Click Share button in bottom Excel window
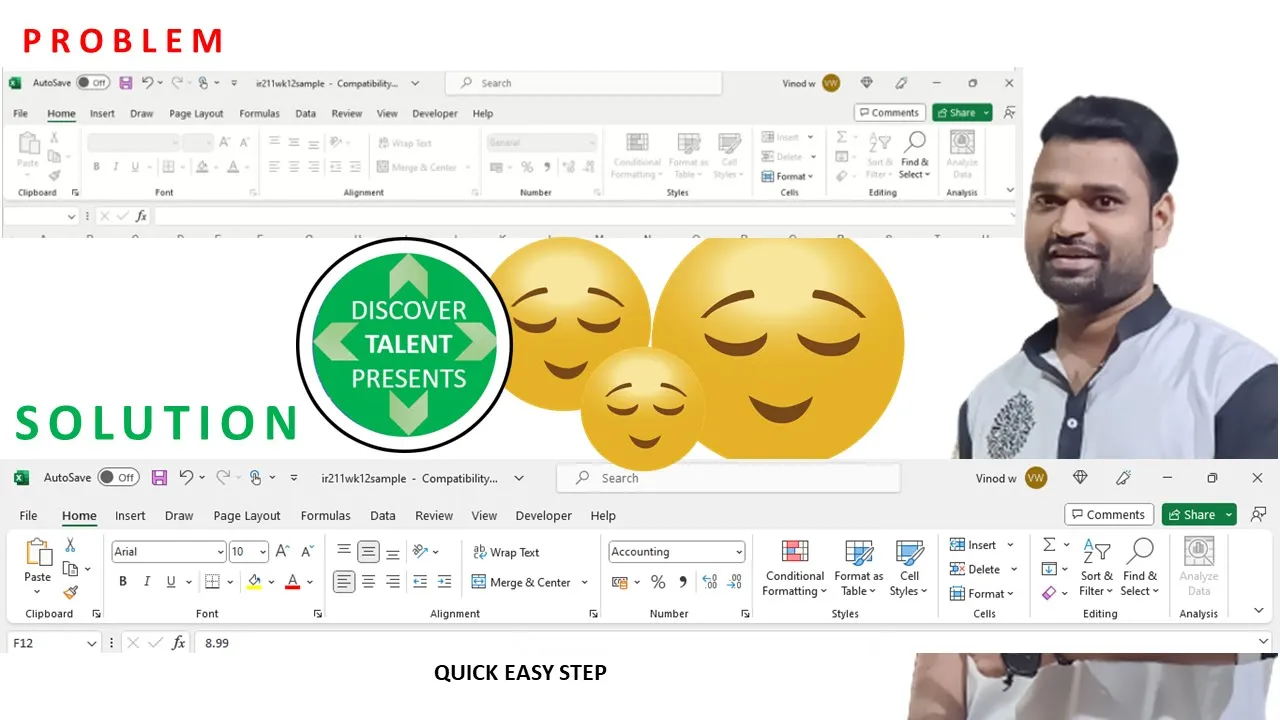The width and height of the screenshot is (1280, 720). coord(1199,514)
